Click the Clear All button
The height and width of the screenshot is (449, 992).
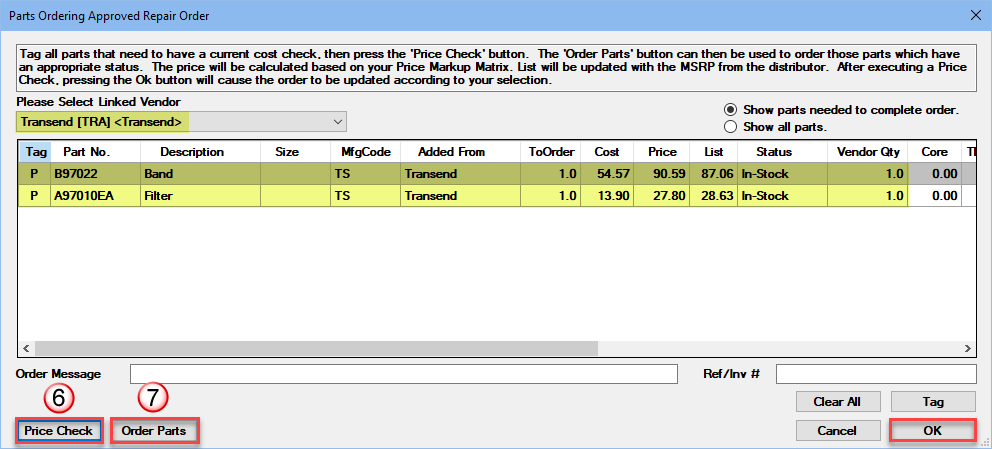click(836, 402)
